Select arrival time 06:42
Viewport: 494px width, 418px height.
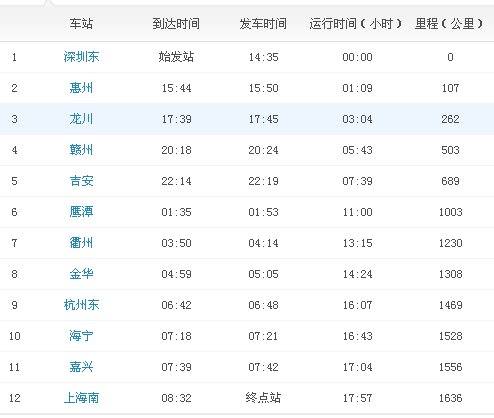click(176, 305)
